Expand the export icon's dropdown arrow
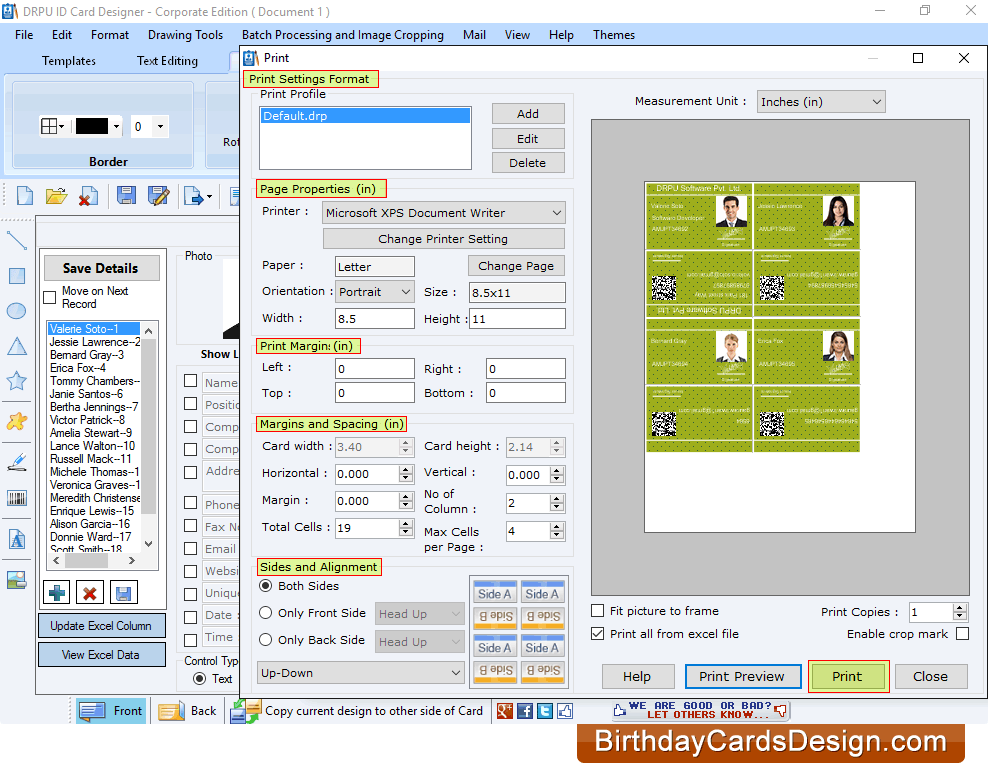The image size is (988, 763). pyautogui.click(x=210, y=197)
